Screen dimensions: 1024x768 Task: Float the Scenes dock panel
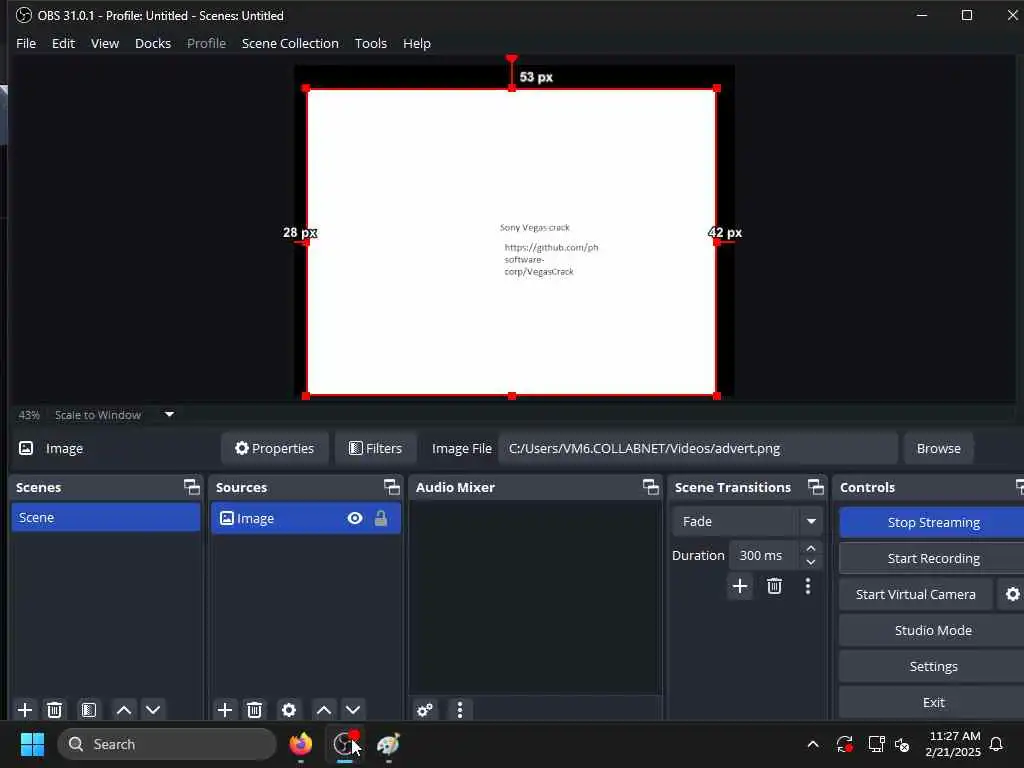click(x=191, y=487)
